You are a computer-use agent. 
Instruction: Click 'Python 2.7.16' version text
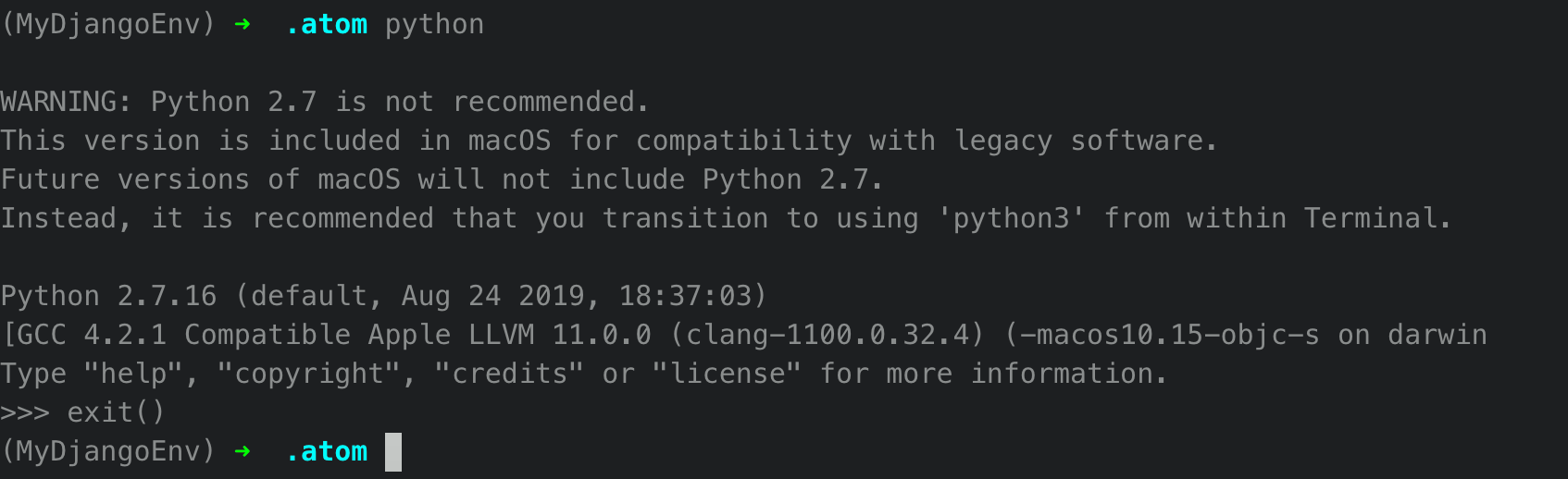108,296
